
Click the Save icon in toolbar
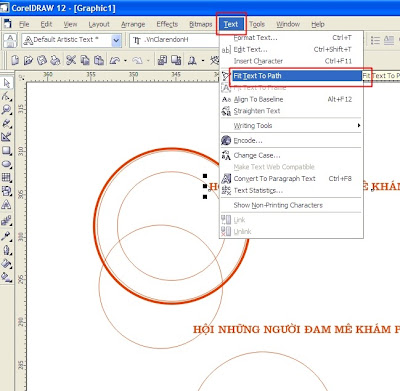coord(42,60)
